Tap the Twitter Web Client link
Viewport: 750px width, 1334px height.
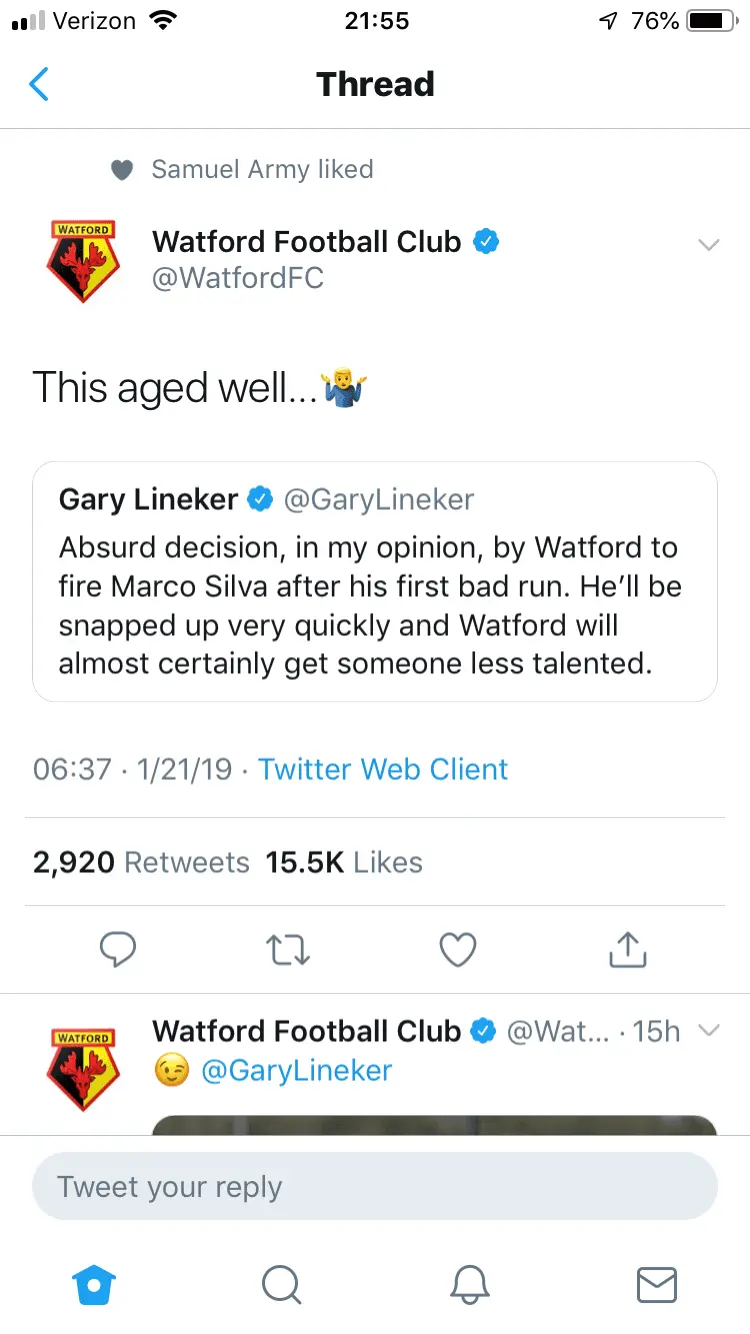tap(383, 769)
